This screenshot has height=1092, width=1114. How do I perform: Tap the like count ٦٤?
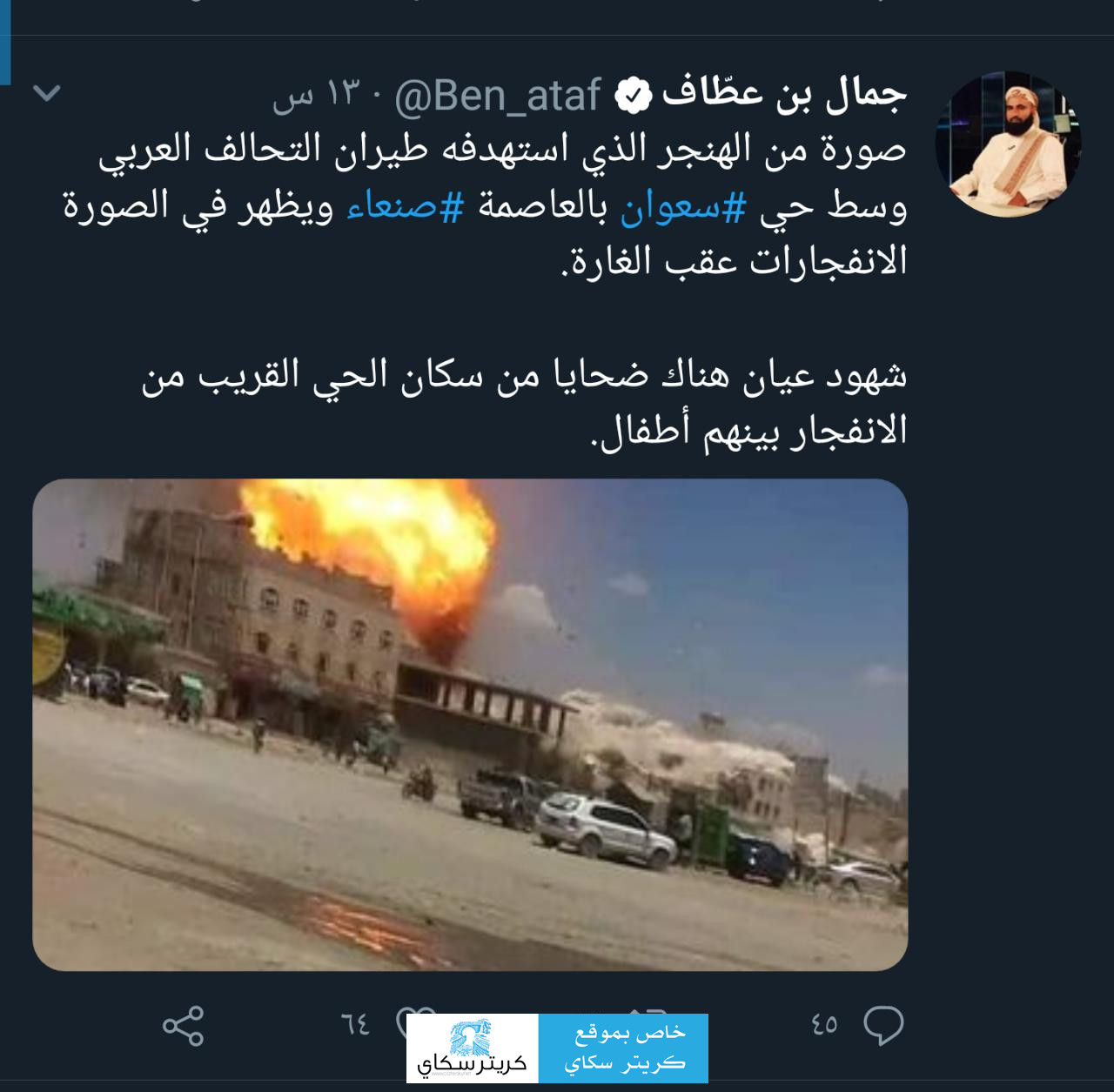click(x=355, y=1025)
